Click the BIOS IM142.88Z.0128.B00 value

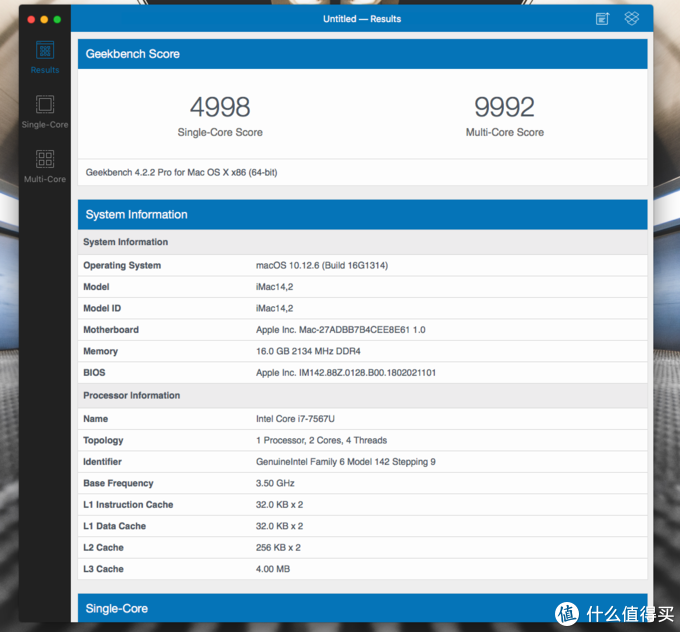pyautogui.click(x=346, y=373)
